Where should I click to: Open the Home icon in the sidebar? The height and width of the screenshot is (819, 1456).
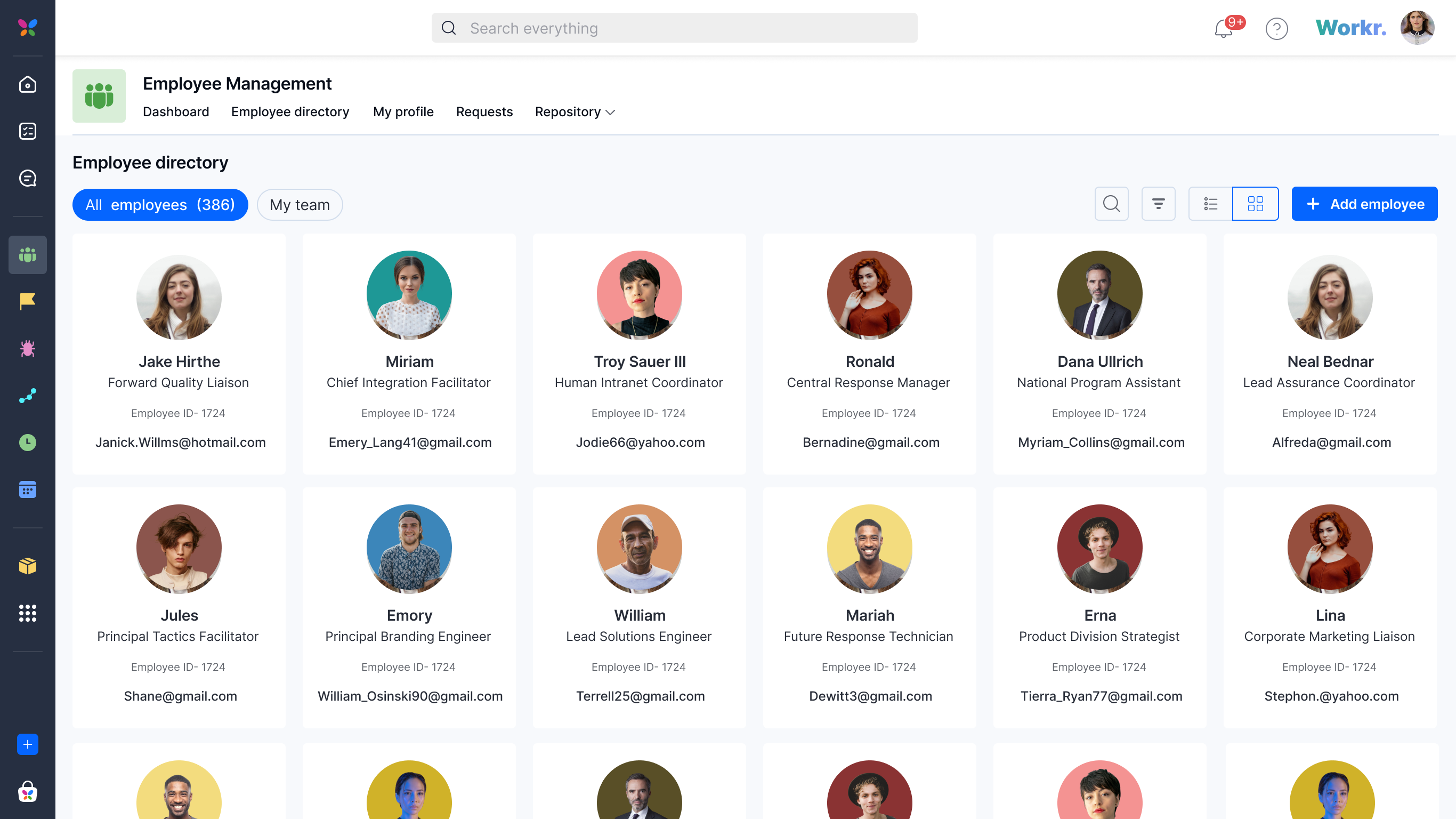(x=27, y=84)
